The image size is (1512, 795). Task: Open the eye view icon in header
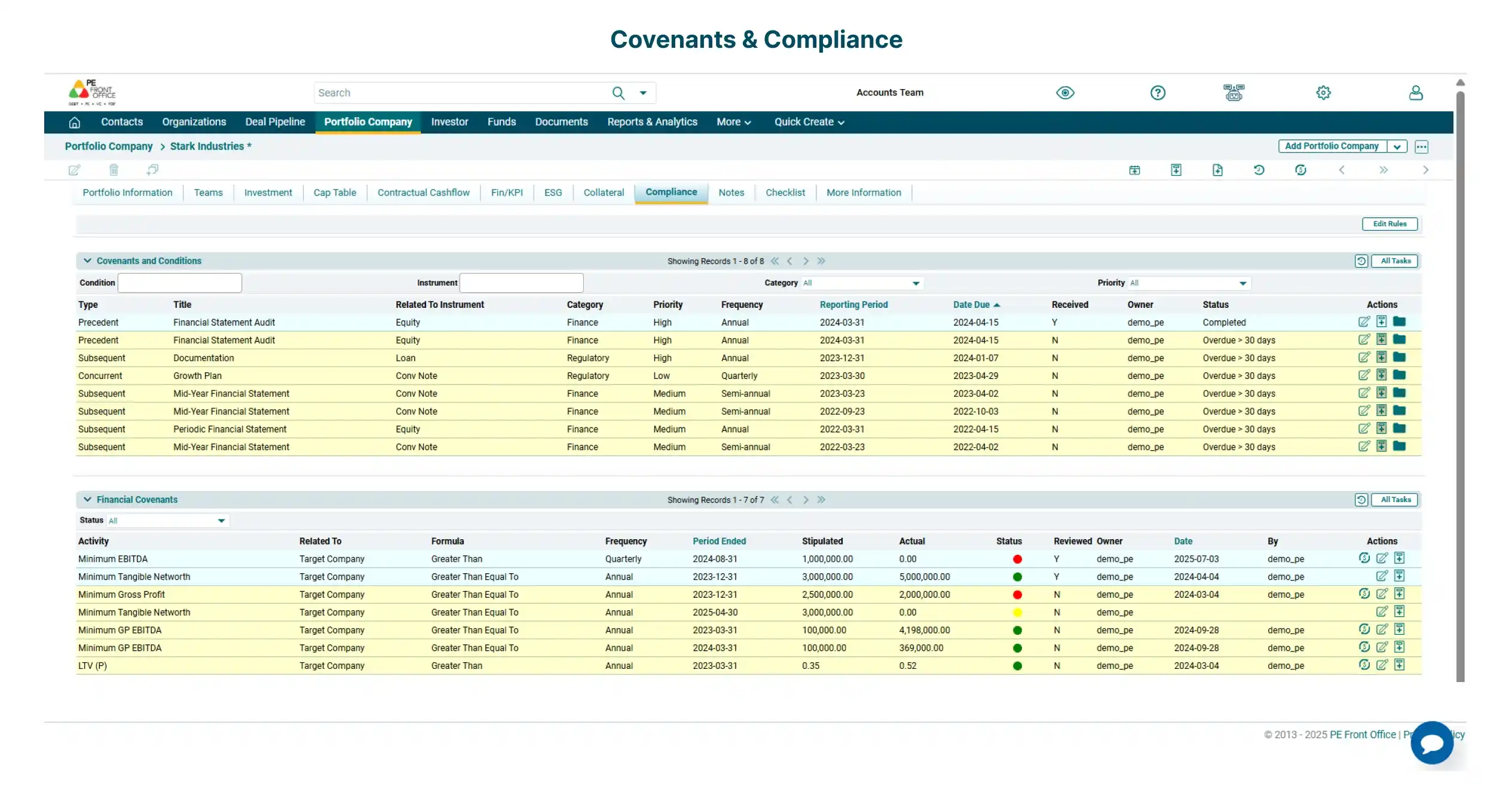tap(1065, 93)
